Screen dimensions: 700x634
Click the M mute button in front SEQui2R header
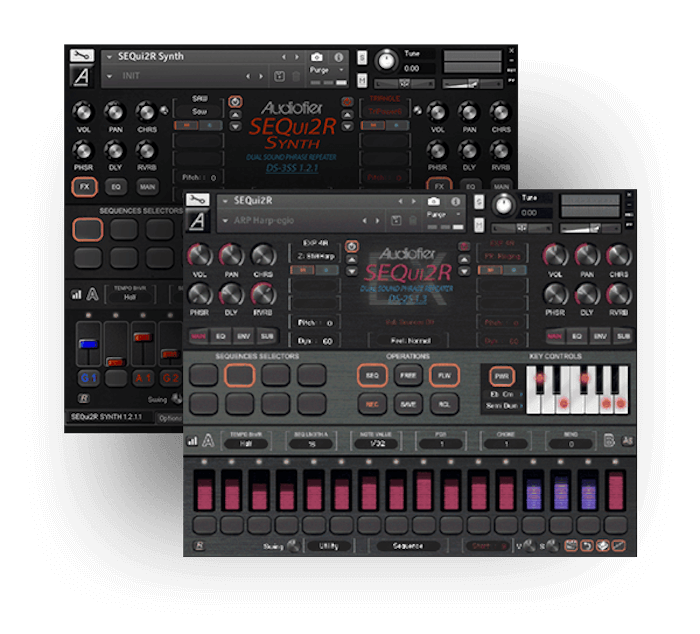point(479,225)
